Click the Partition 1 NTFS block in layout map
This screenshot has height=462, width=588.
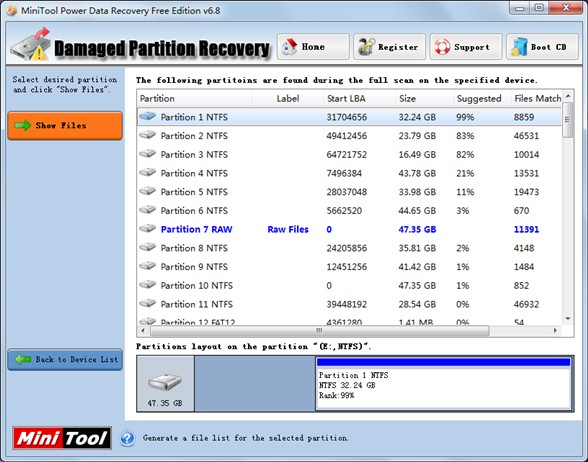pyautogui.click(x=444, y=383)
